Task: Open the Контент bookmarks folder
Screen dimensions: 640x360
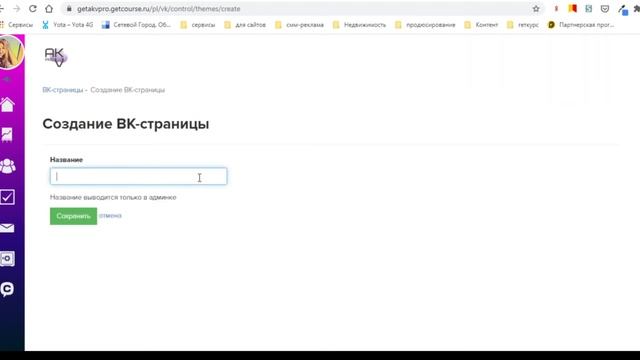Action: 481,25
